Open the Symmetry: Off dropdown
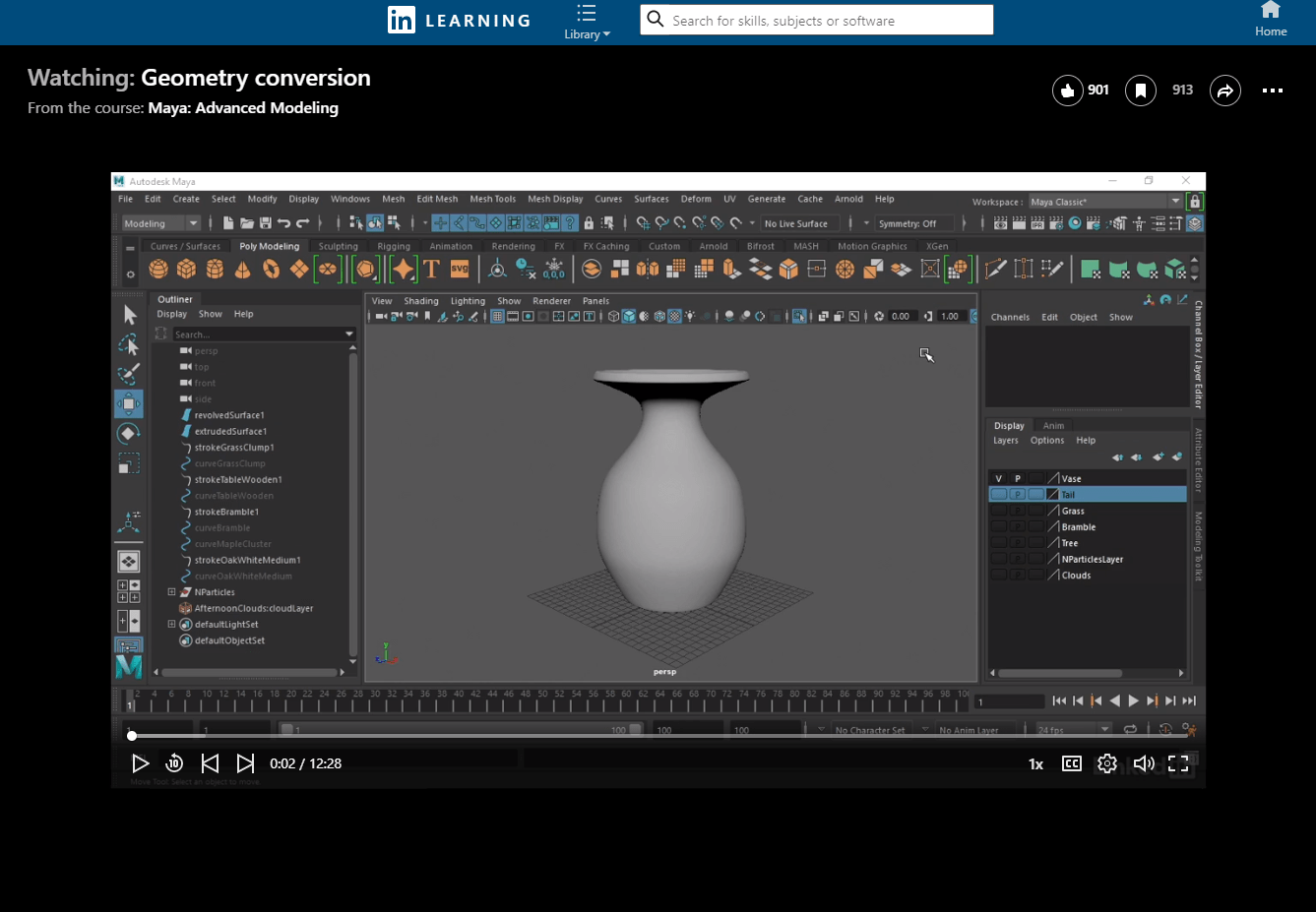 [915, 223]
